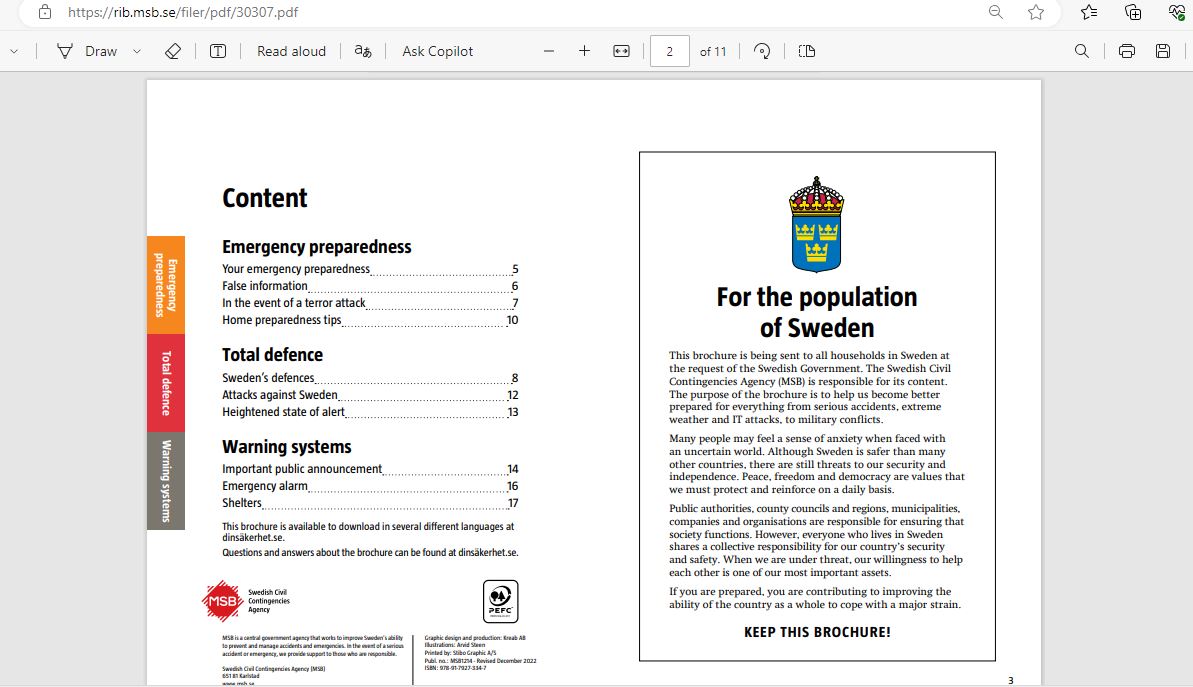This screenshot has height=687, width=1193.
Task: Click the site info lock icon
Action: [45, 12]
